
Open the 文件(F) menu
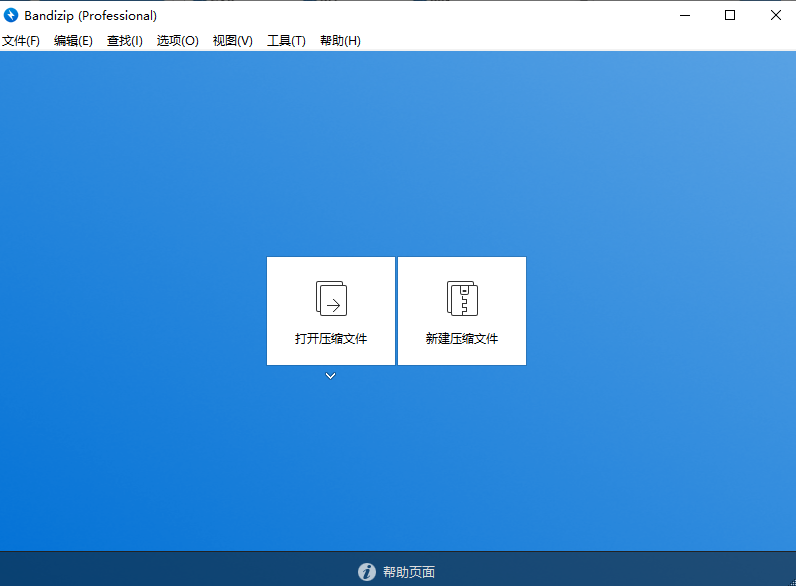[x=21, y=41]
